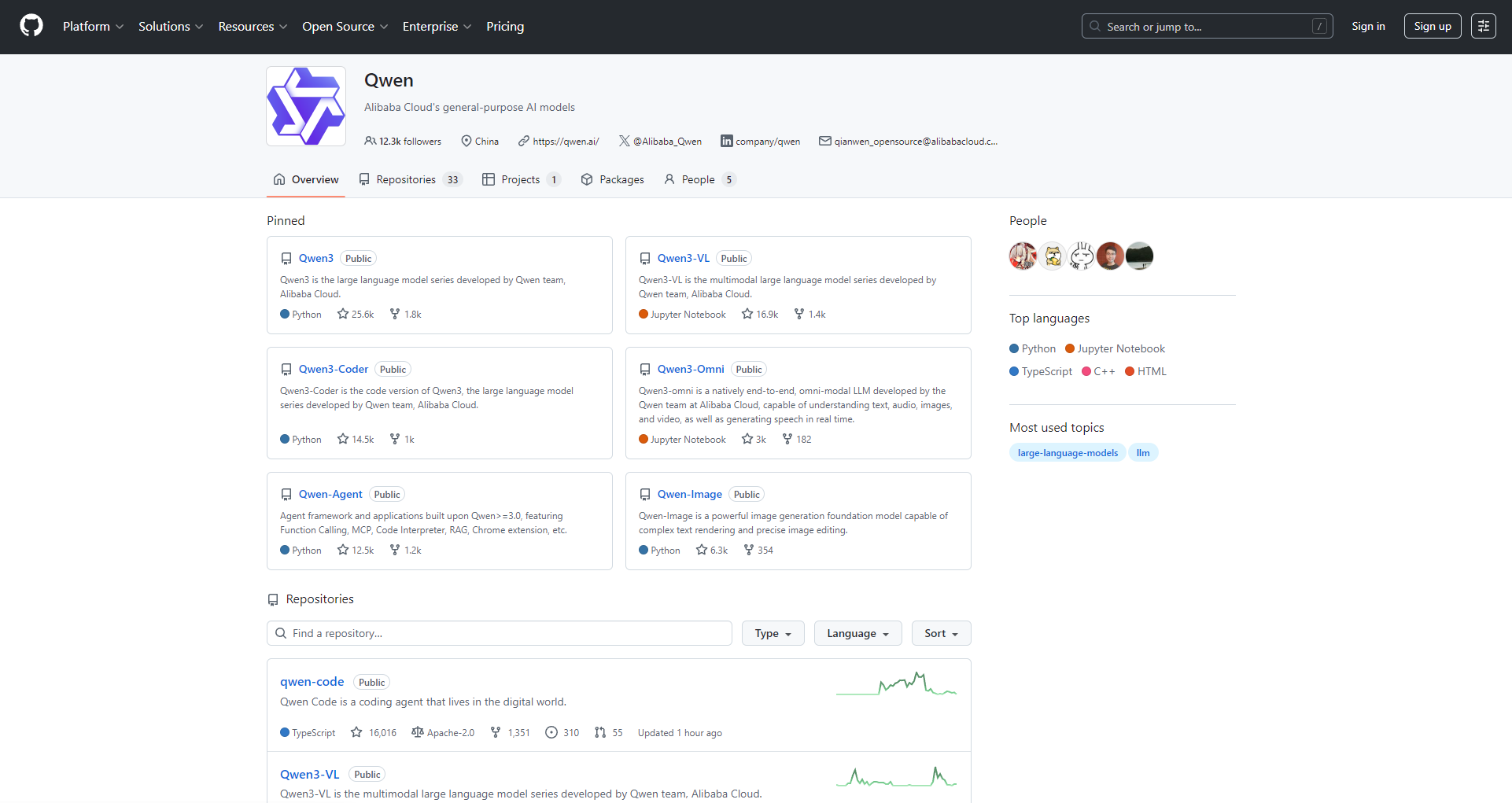Click open issues count for qwen-code
The height and width of the screenshot is (803, 1512).
pos(562,733)
